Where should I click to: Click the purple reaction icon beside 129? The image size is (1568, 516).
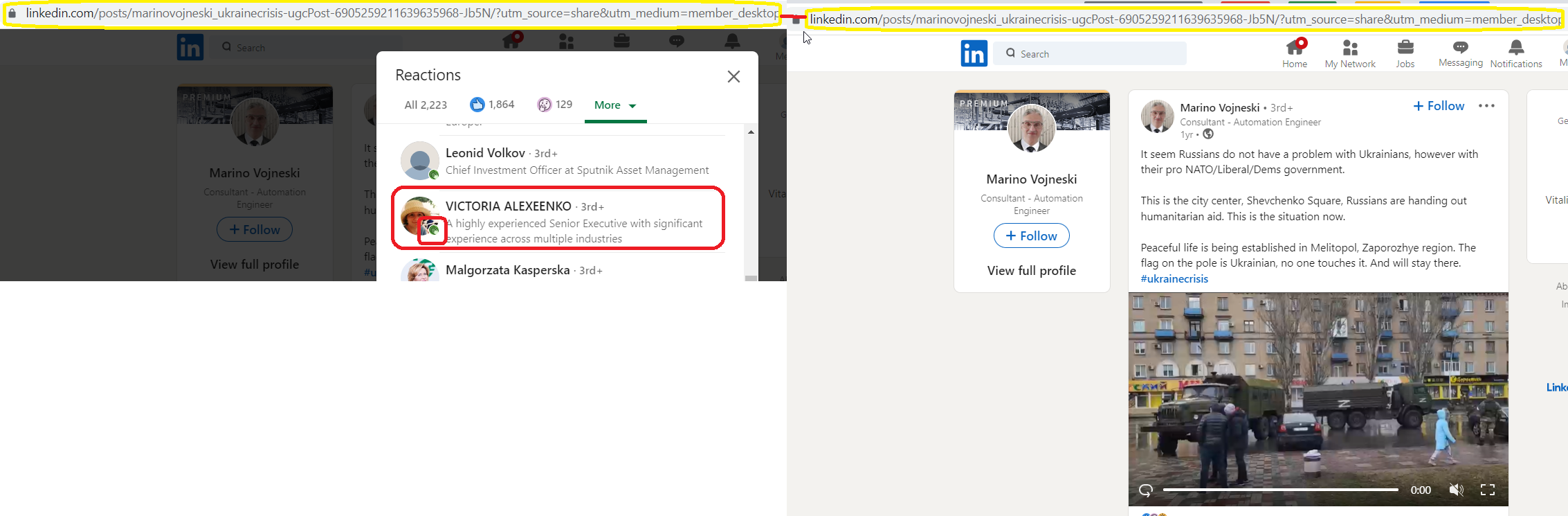point(545,105)
